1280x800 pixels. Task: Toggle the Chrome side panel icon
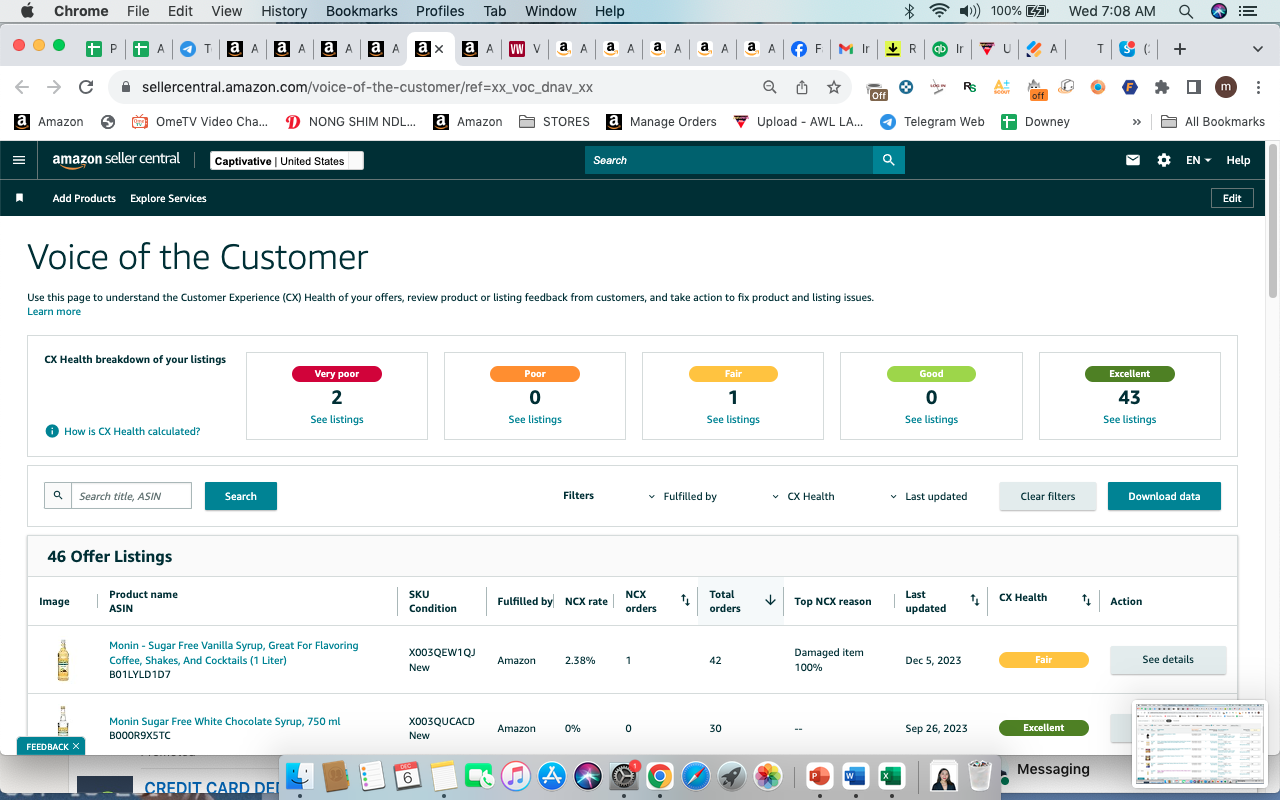(x=1193, y=87)
